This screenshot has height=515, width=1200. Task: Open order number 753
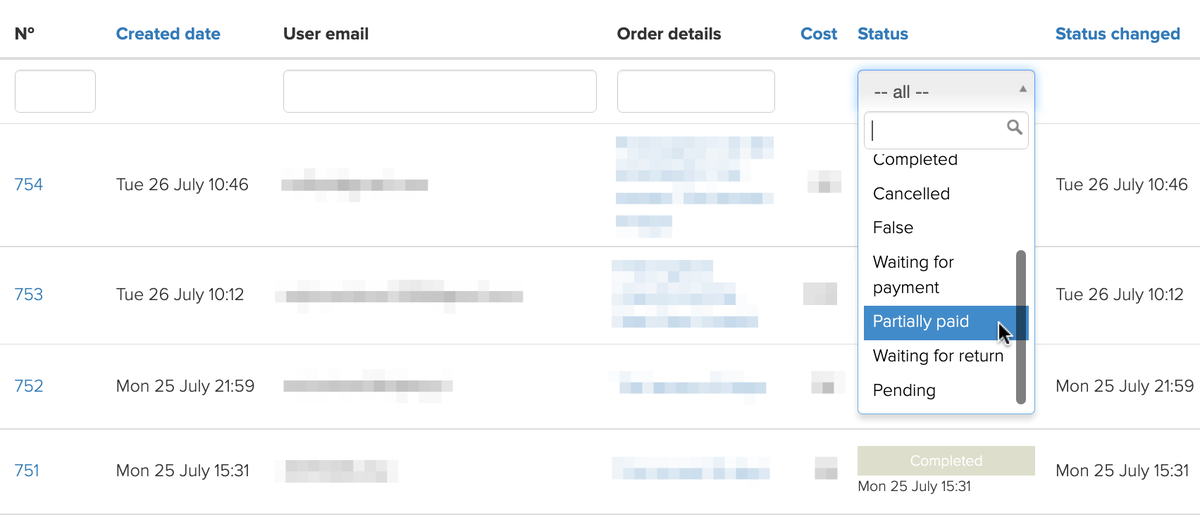click(29, 295)
